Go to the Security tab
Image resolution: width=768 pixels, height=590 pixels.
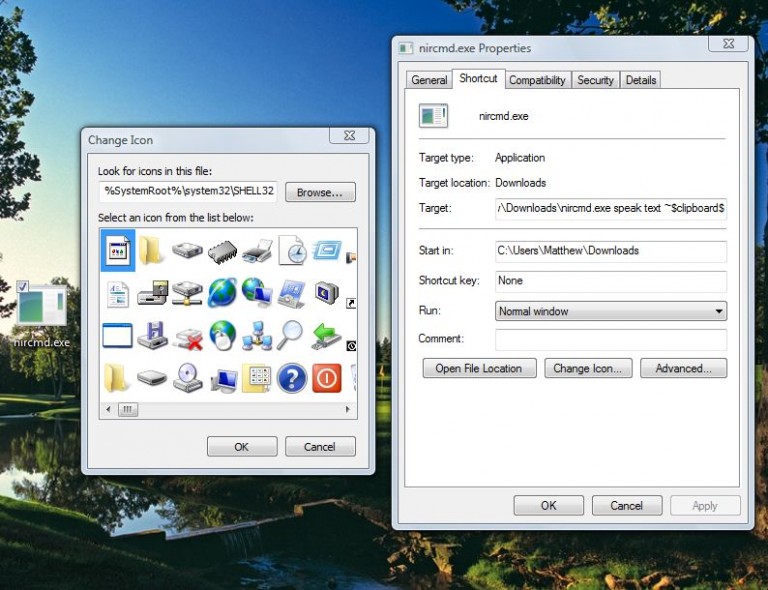[595, 80]
